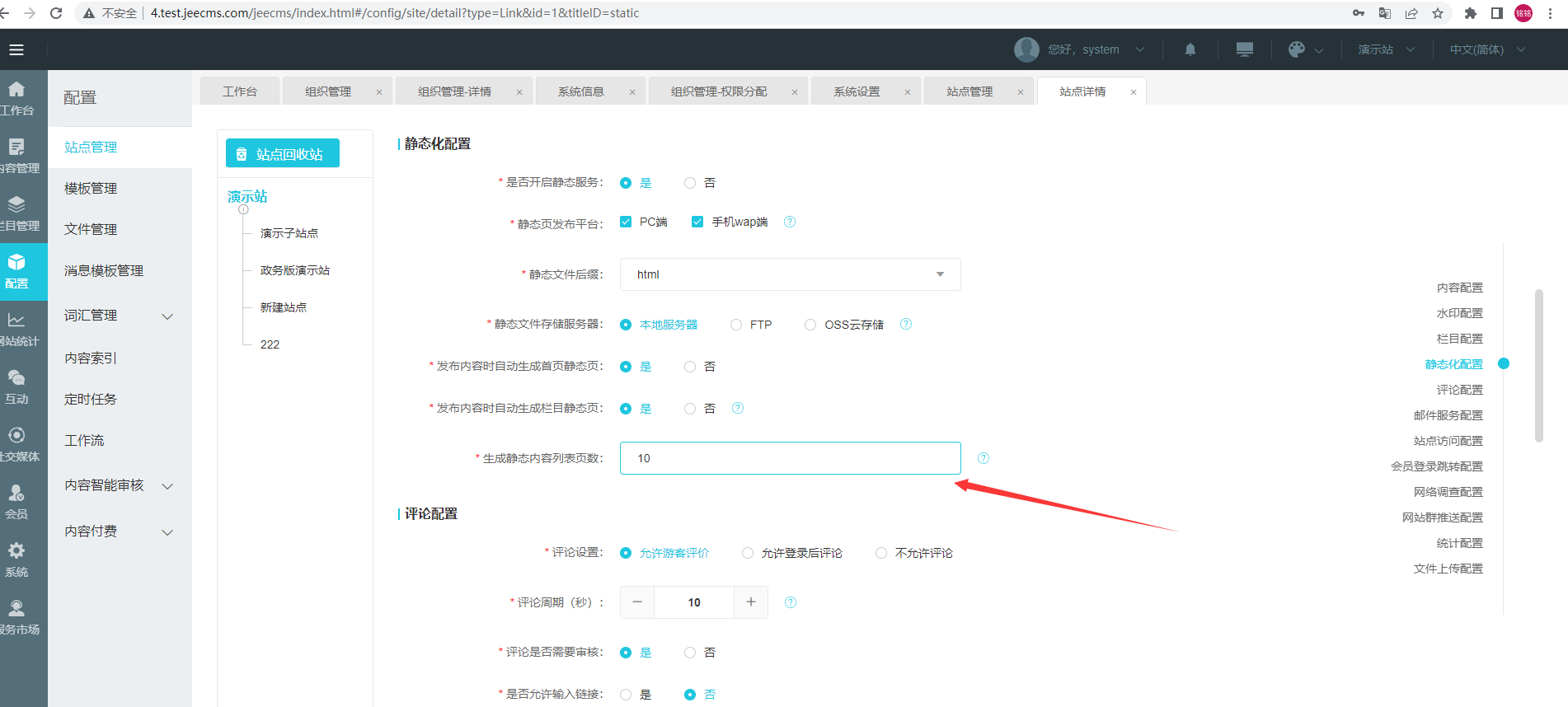Open the configuration cube icon

click(x=16, y=262)
